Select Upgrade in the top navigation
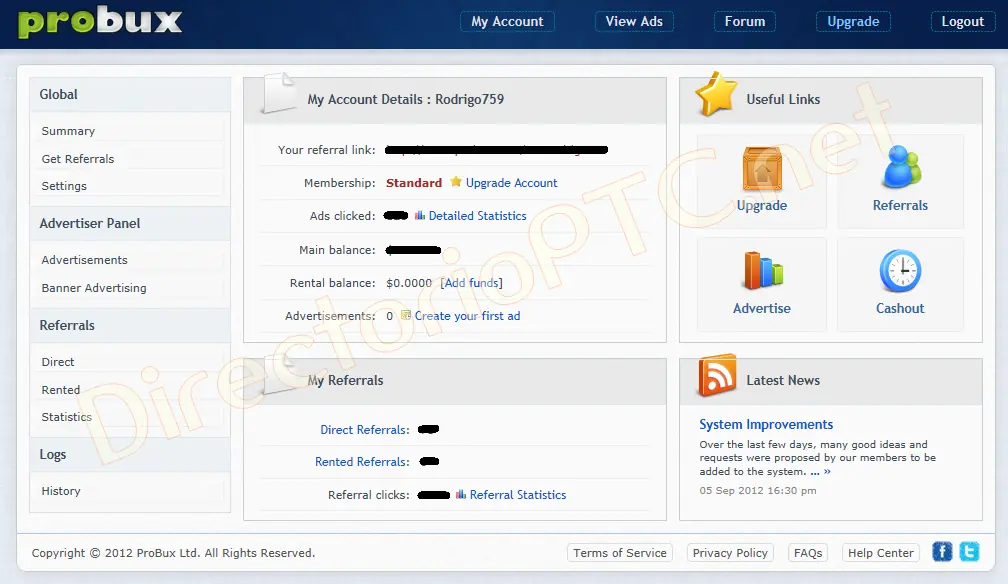 pyautogui.click(x=853, y=21)
